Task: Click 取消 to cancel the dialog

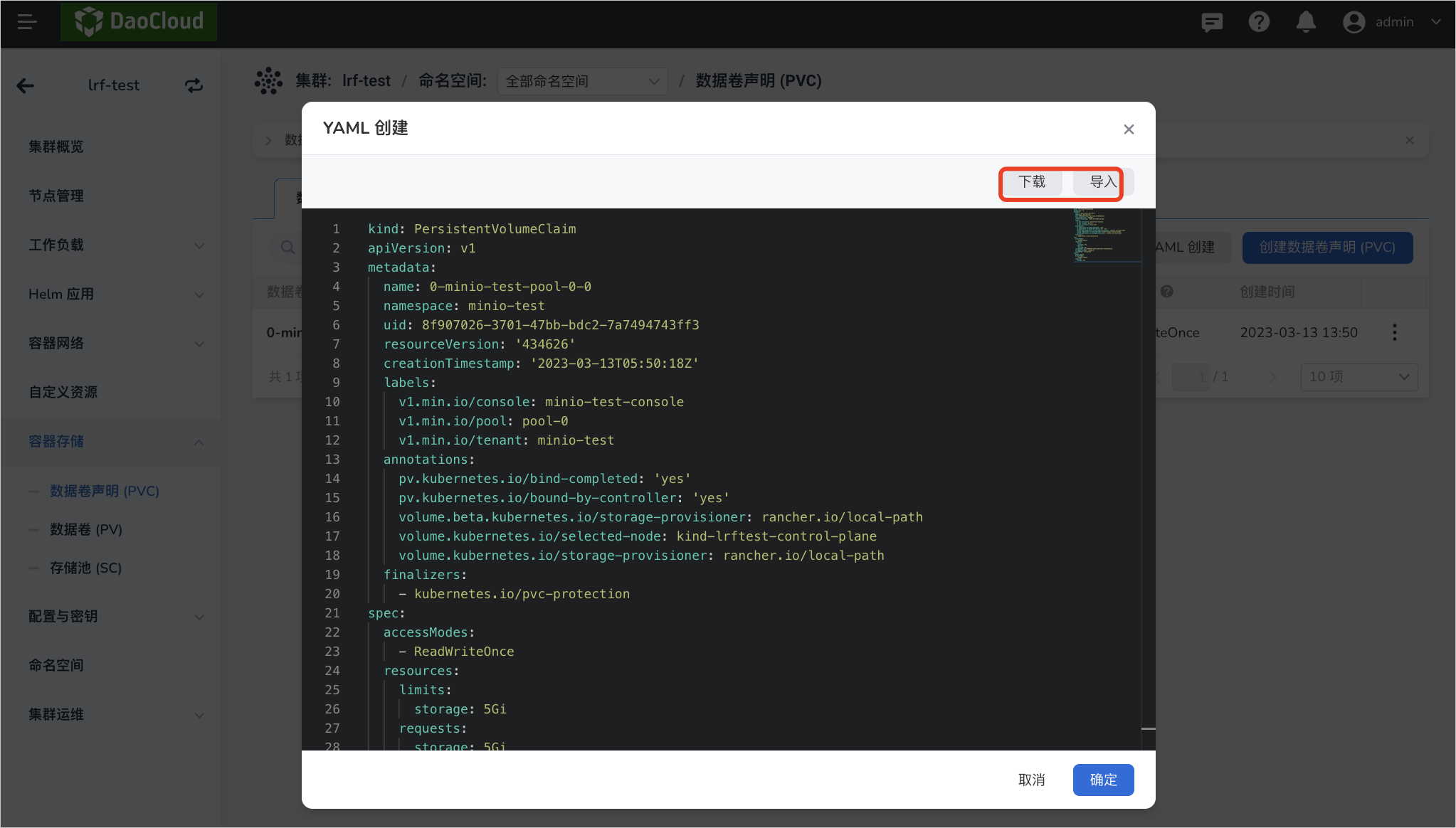Action: point(1031,780)
